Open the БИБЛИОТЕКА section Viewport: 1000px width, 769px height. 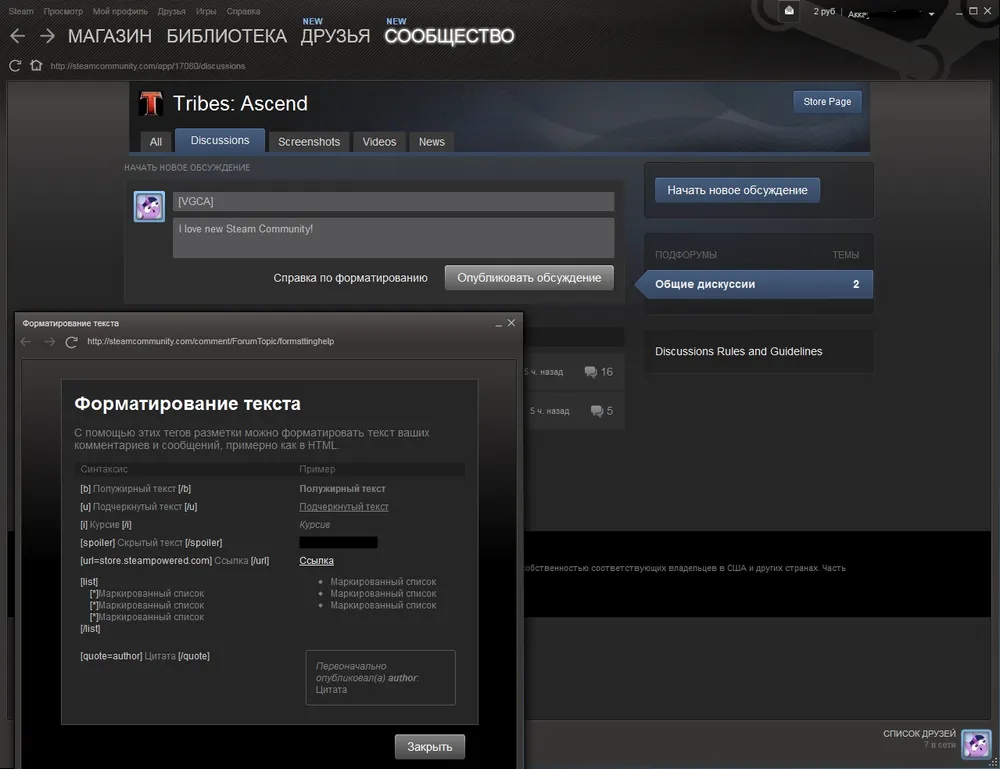226,36
